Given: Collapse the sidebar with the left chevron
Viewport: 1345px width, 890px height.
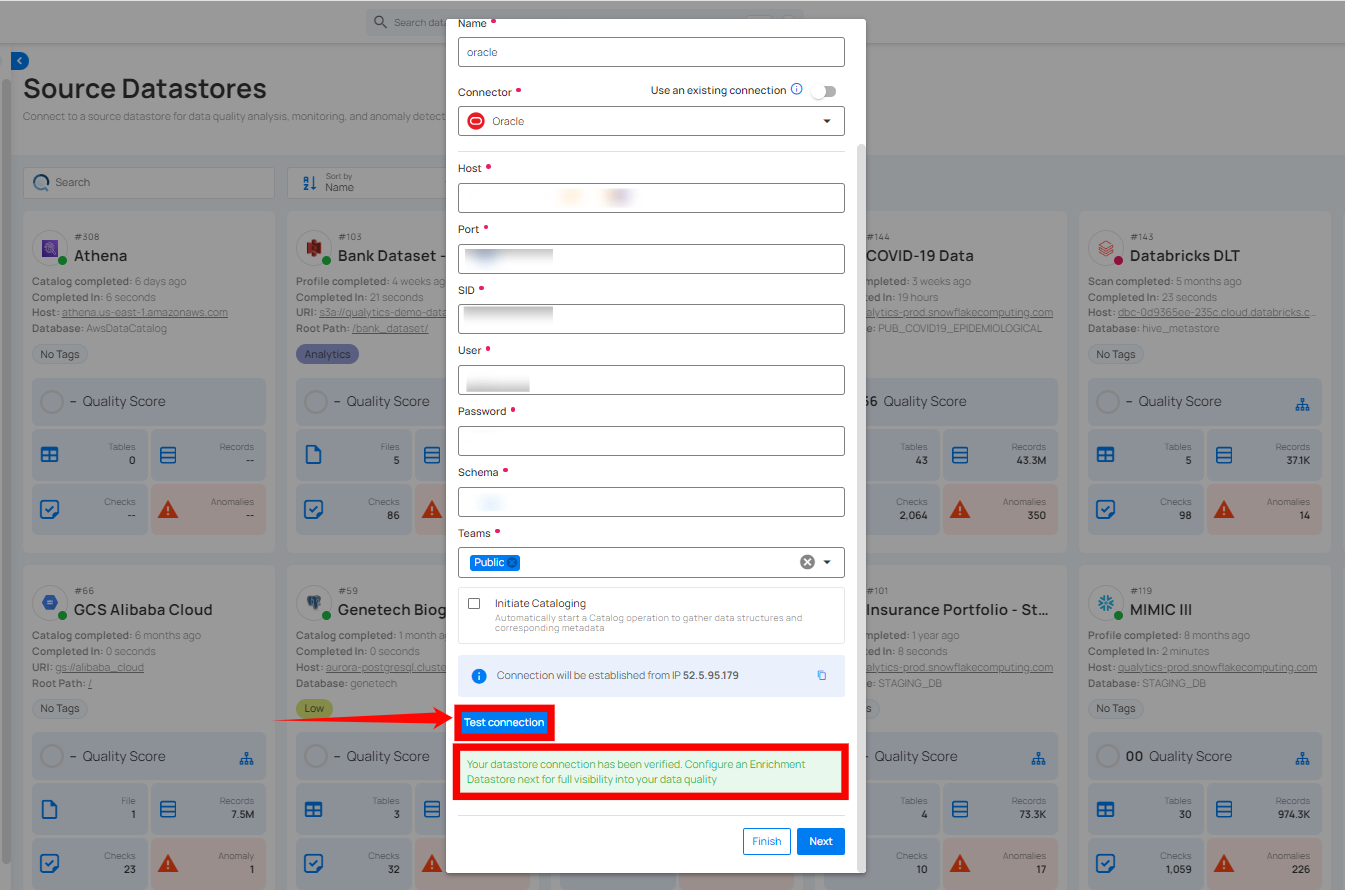Looking at the screenshot, I should 20,61.
